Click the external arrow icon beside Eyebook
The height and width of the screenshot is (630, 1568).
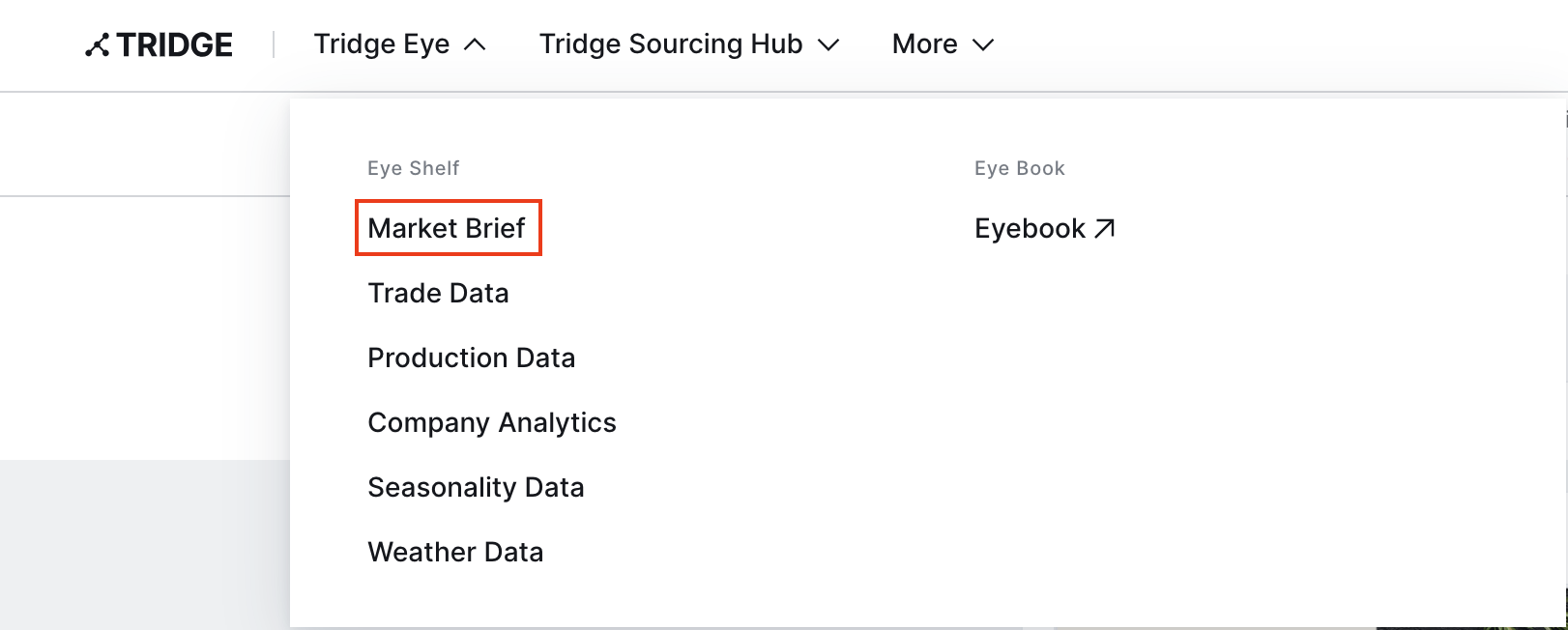(x=1105, y=228)
